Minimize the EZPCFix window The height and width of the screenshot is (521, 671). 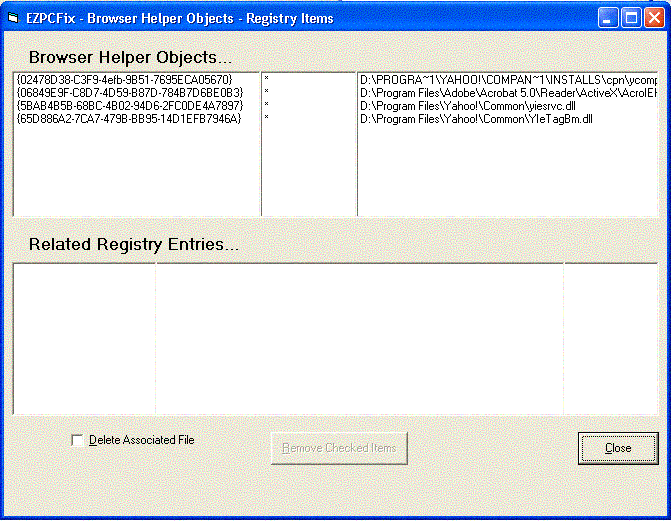(608, 18)
